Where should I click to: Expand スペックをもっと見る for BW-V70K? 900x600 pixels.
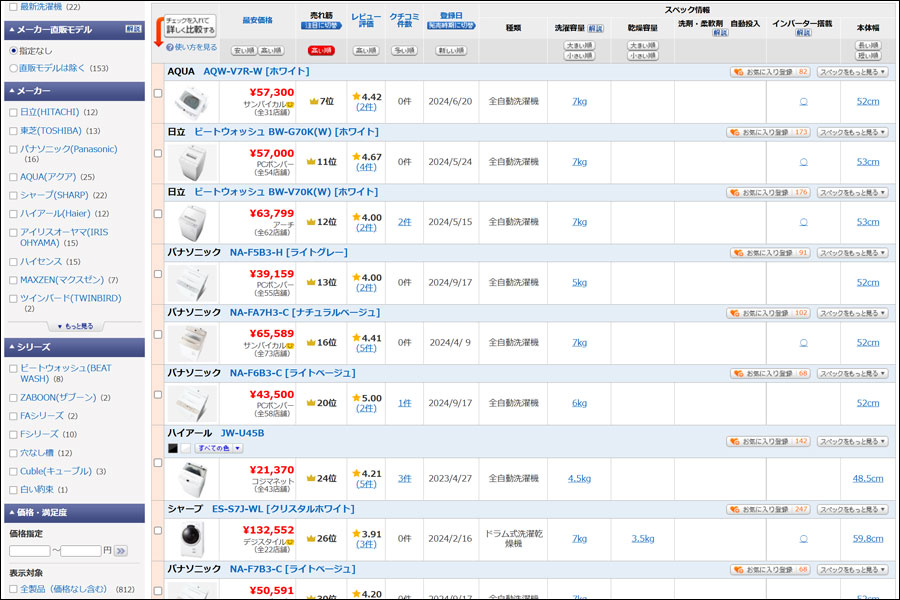pyautogui.click(x=852, y=193)
